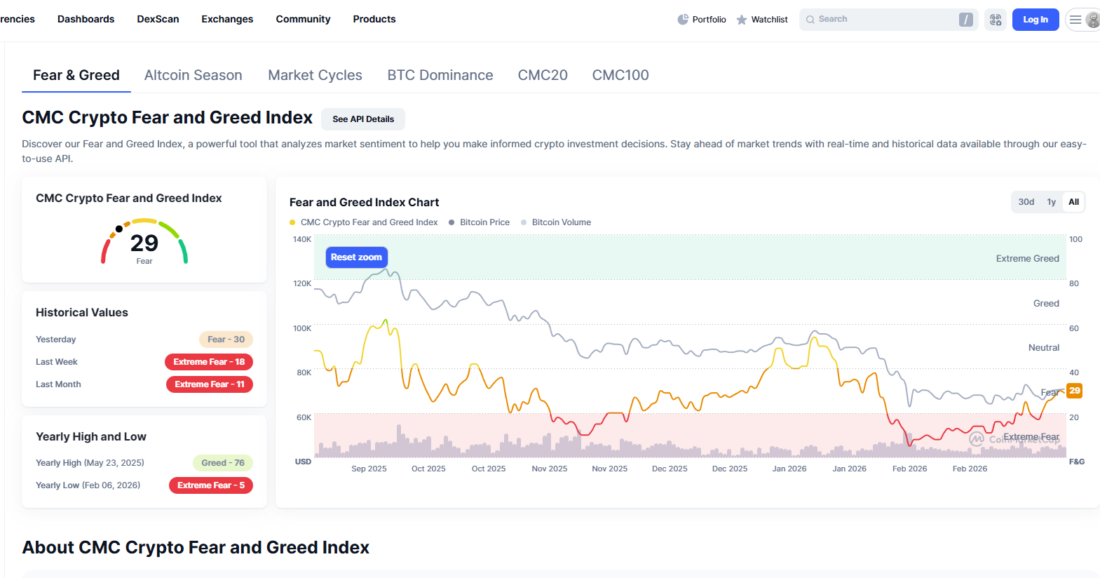Click the fear and greed gauge dial
This screenshot has height=578, width=1100.
point(145,241)
